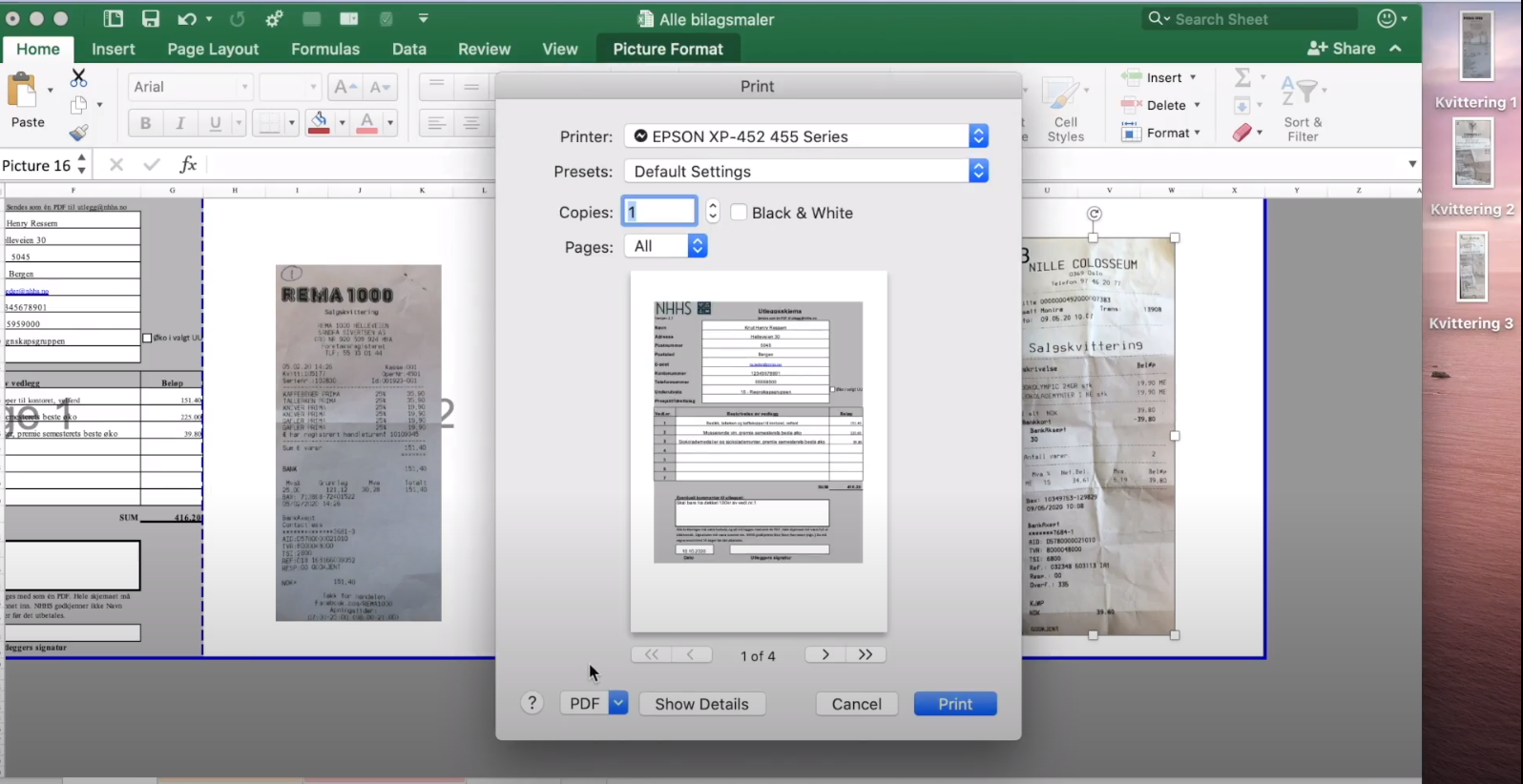Click the Show Details button
Image resolution: width=1523 pixels, height=784 pixels.
pos(701,704)
